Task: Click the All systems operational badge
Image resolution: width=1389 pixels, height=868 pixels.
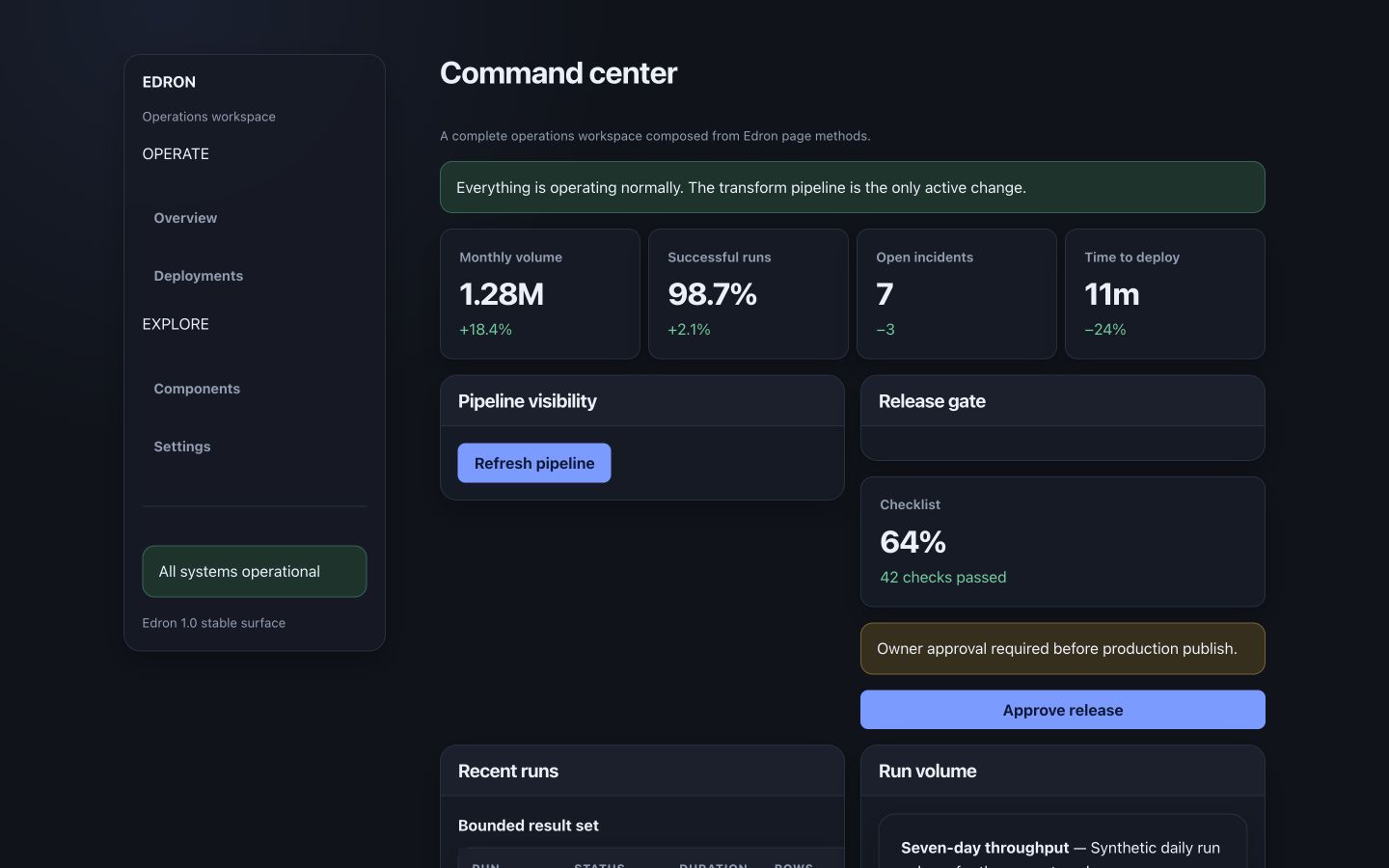Action: point(255,571)
